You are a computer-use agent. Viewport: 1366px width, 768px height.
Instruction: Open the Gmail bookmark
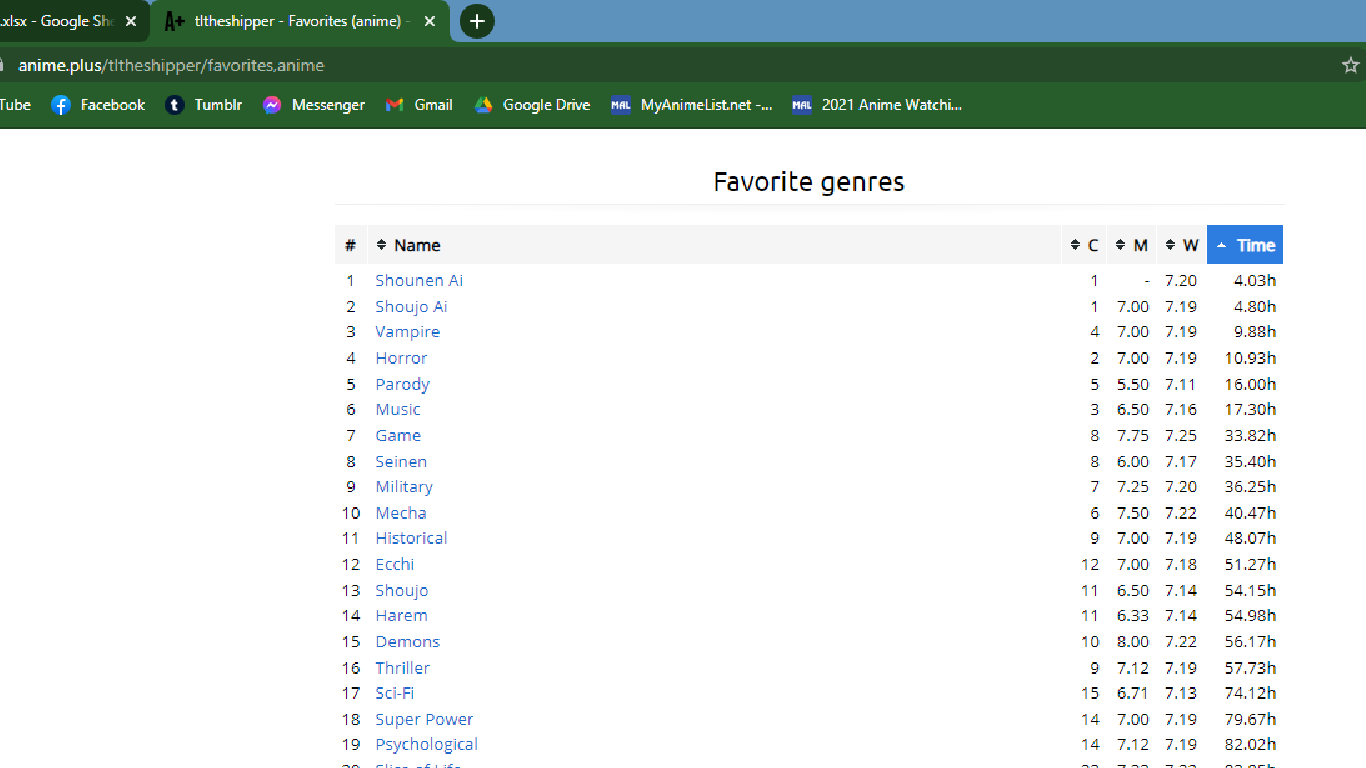coord(419,105)
